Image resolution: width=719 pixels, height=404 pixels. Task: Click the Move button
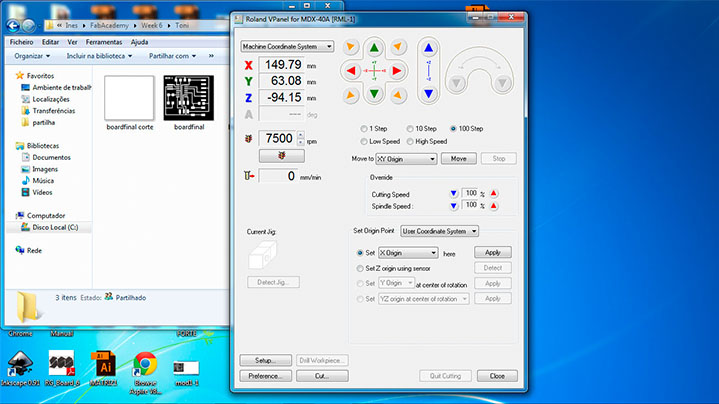(x=459, y=159)
